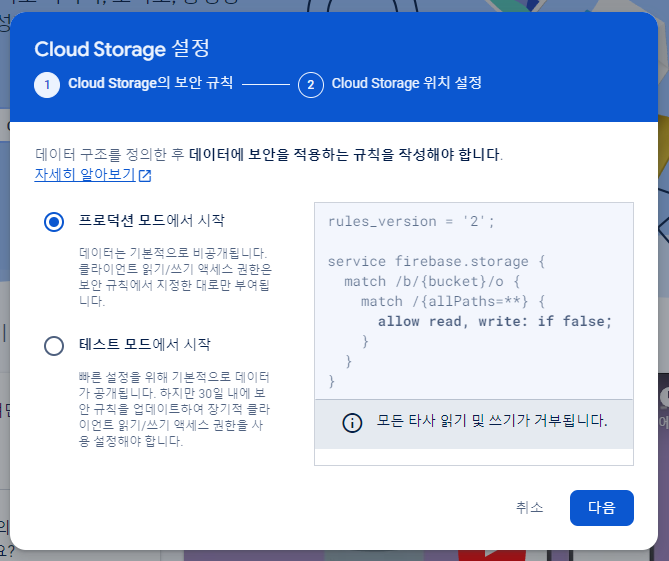Click the 취소 button

tap(529, 508)
